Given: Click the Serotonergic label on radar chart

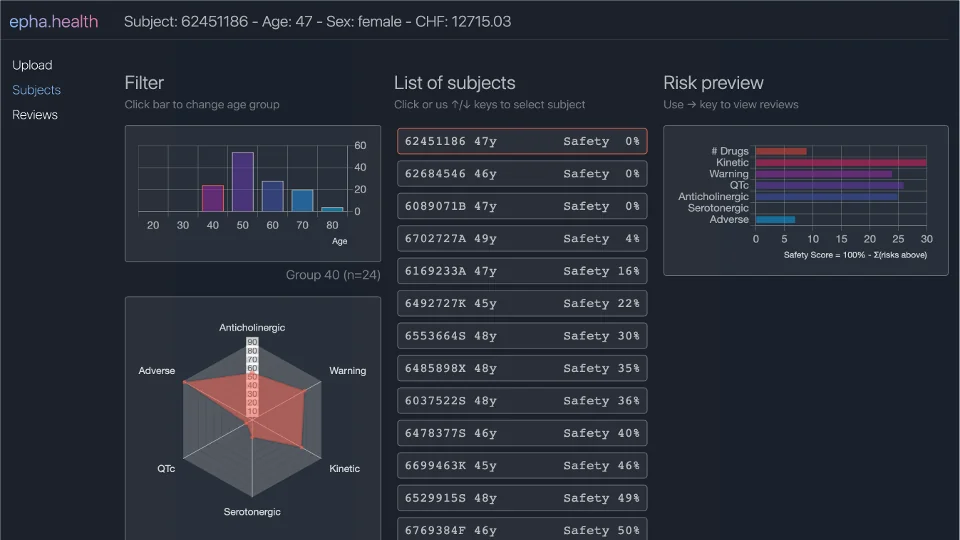Looking at the screenshot, I should coord(252,512).
